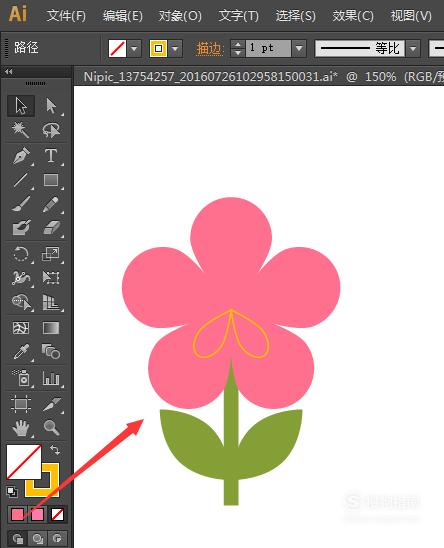Screen dimensions: 444x548
Task: Open the 等比 width profile dropdown
Action: click(x=413, y=48)
